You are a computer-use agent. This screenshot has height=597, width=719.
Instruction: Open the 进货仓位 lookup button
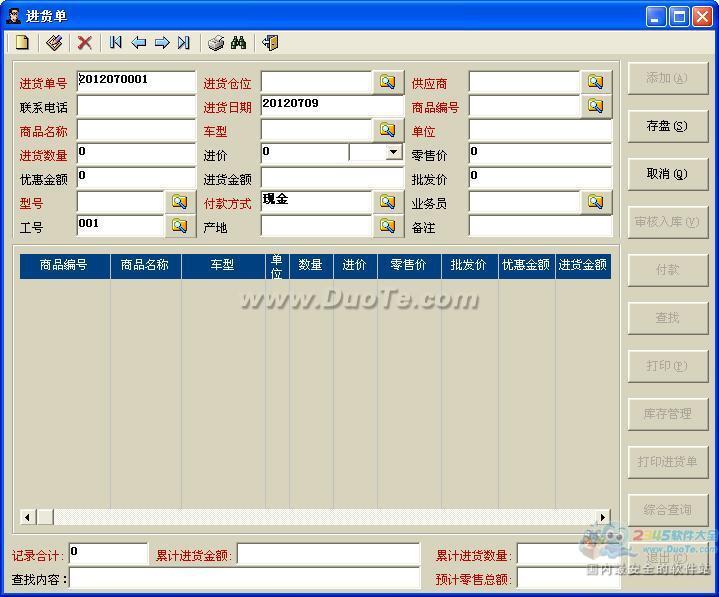point(388,82)
